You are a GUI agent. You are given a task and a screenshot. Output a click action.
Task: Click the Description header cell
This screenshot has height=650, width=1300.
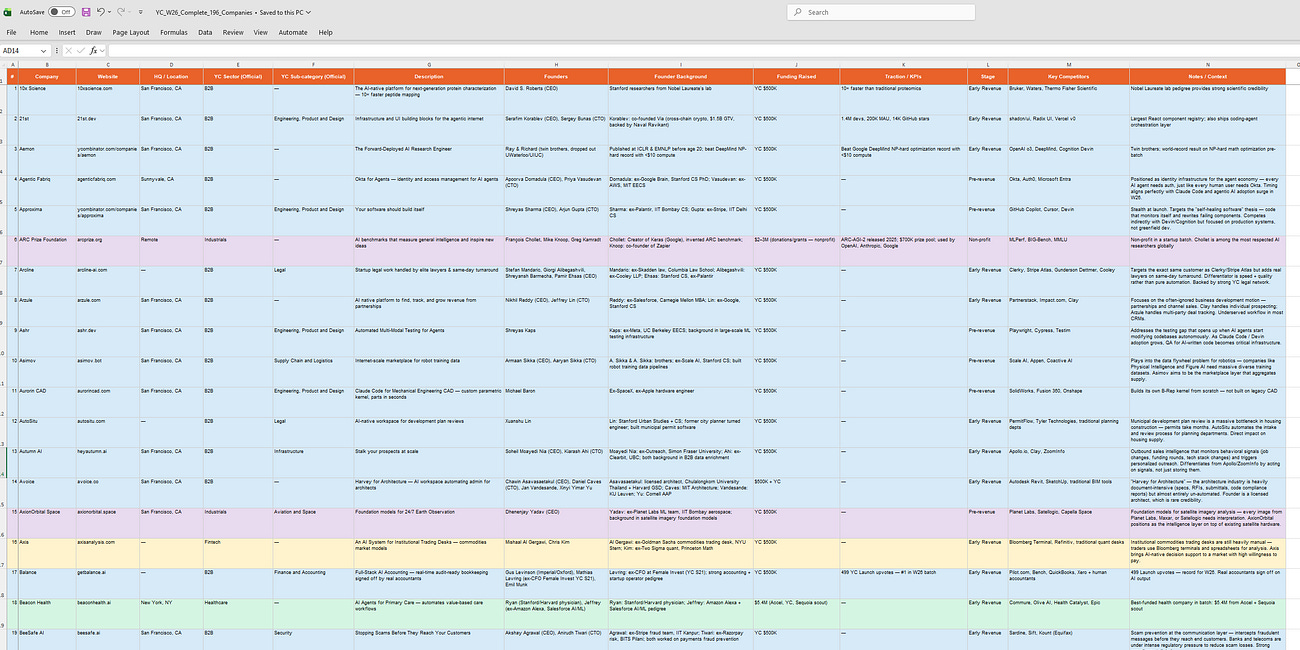click(x=428, y=76)
